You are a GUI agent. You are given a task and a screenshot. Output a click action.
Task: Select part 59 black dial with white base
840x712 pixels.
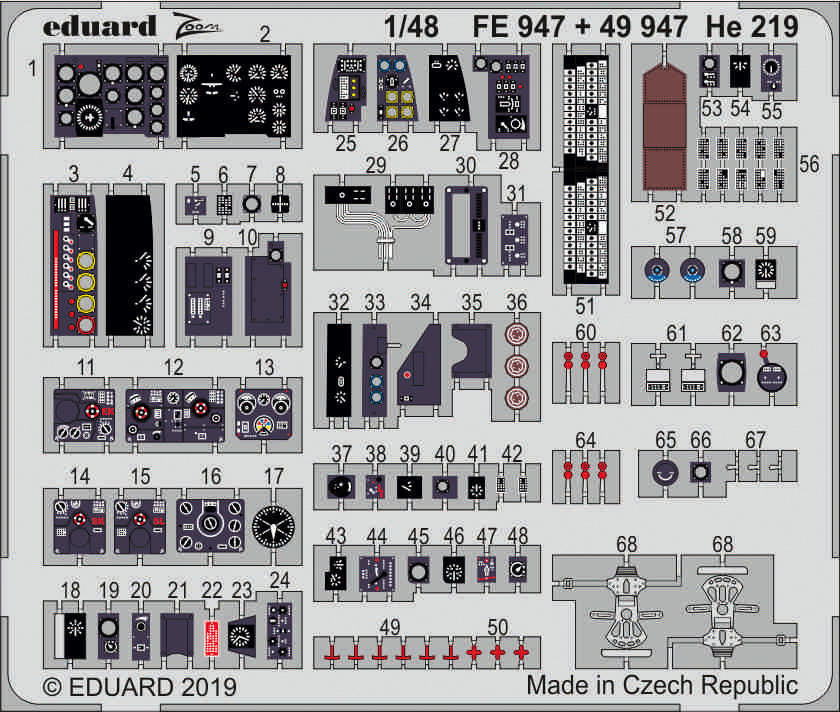point(766,273)
